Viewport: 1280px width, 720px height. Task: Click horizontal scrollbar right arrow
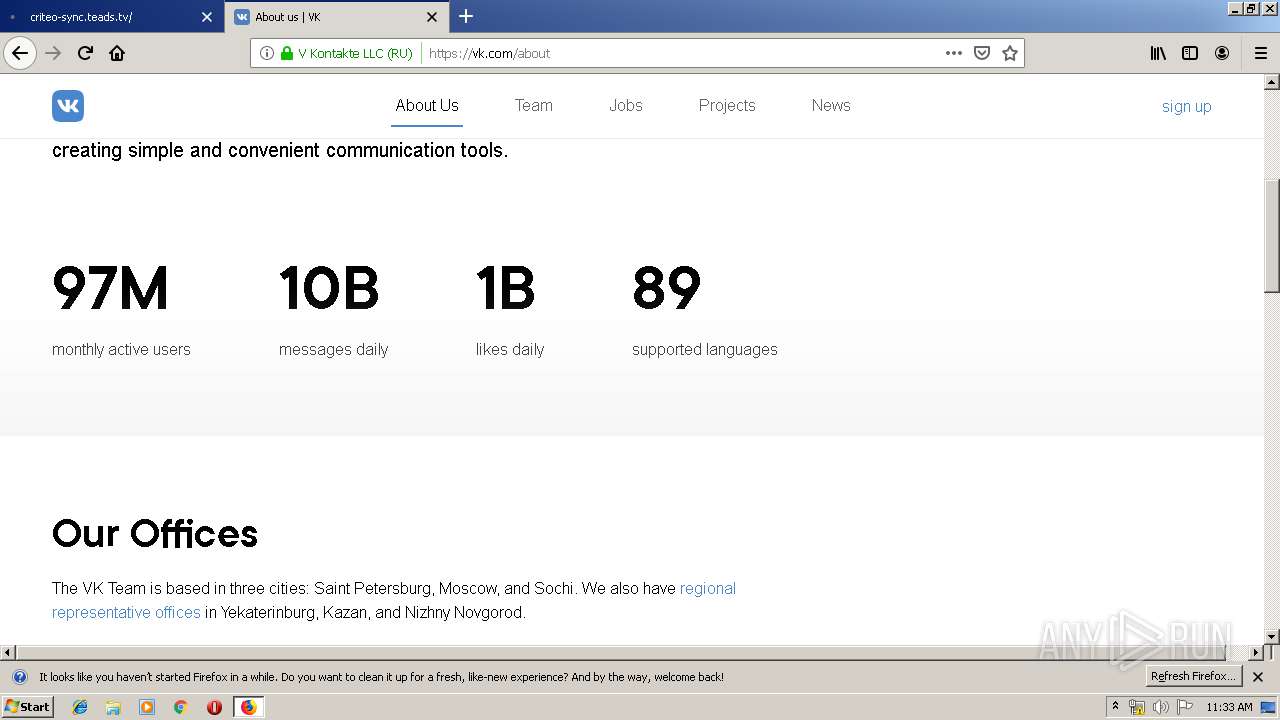[1257, 652]
